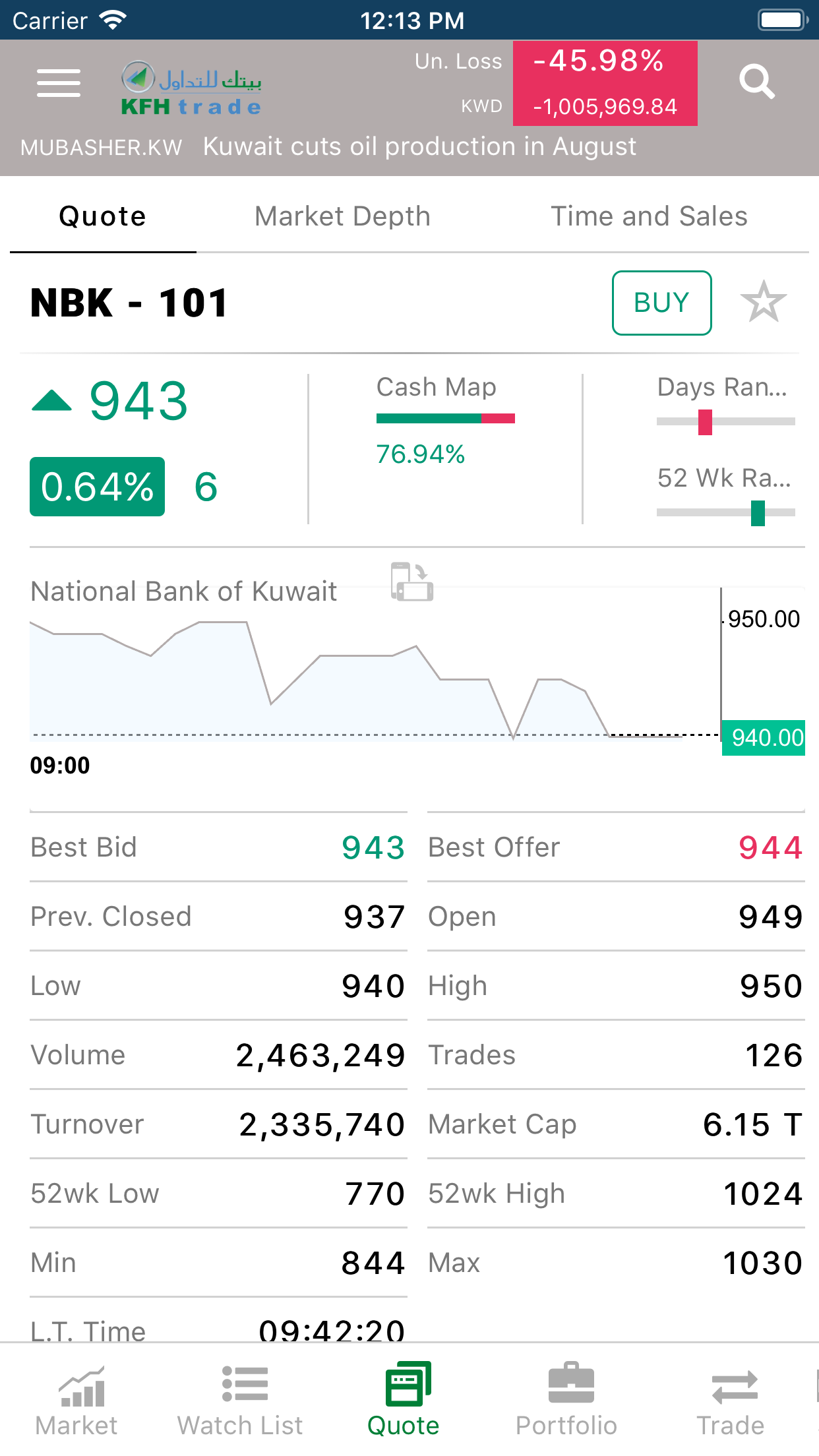
Task: Tap the Best Offer 944 value
Action: pyautogui.click(x=771, y=847)
